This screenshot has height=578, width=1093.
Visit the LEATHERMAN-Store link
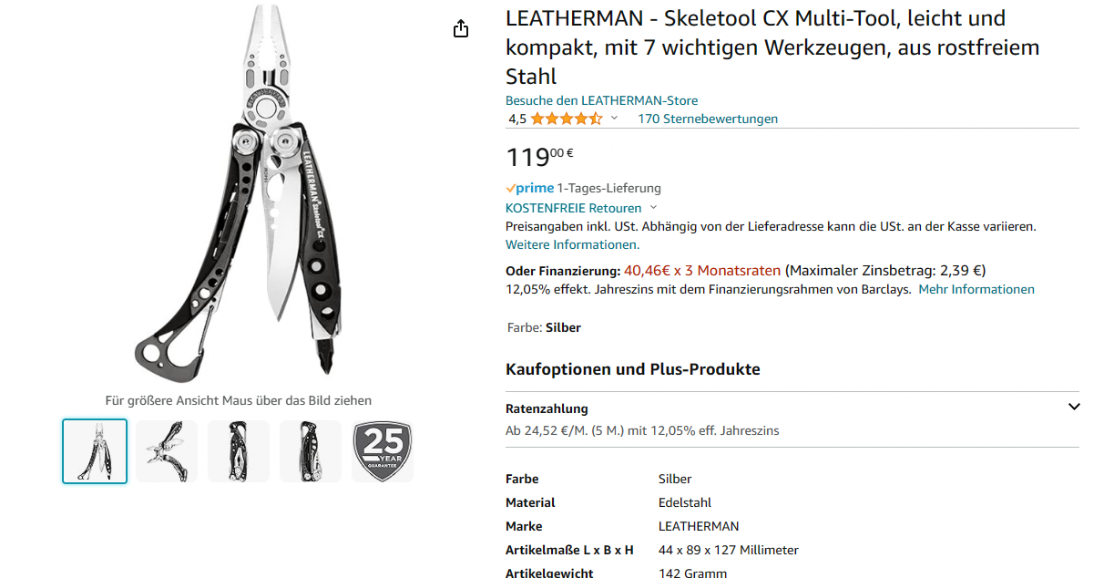[x=601, y=101]
